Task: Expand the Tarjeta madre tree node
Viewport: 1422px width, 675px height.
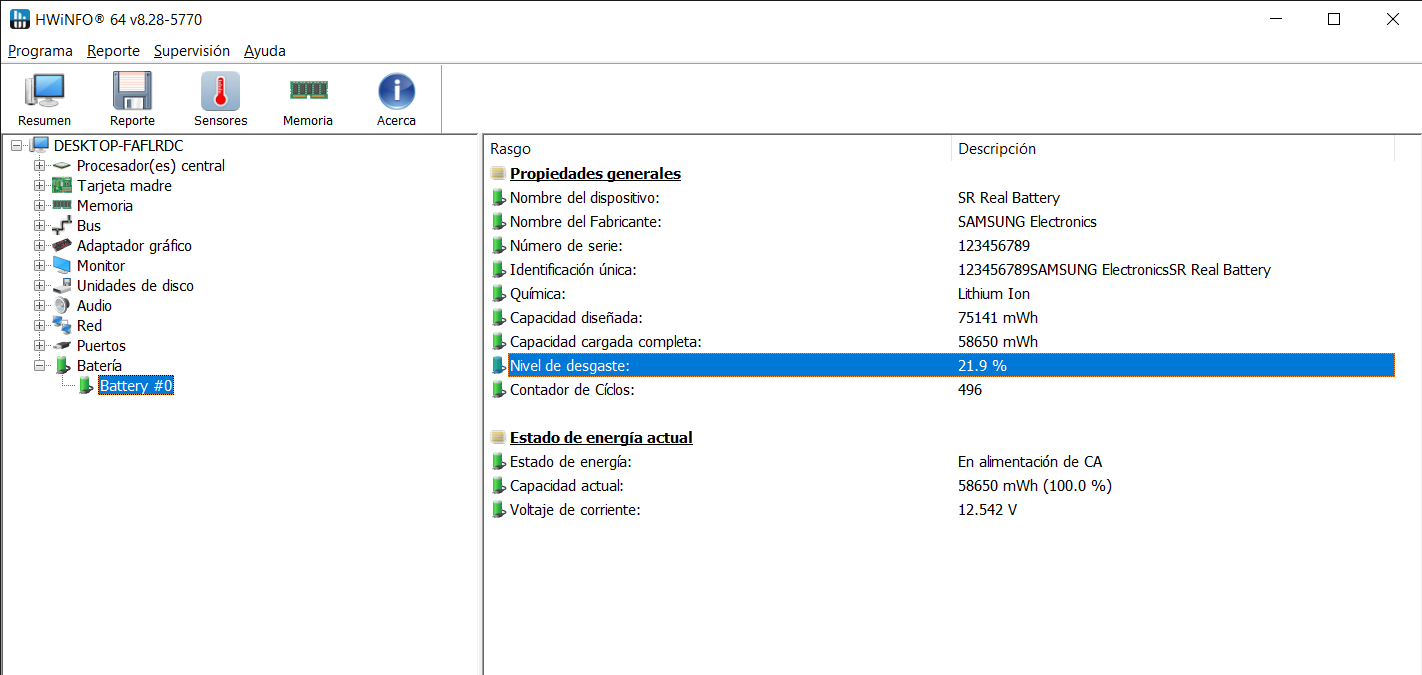Action: 39,186
